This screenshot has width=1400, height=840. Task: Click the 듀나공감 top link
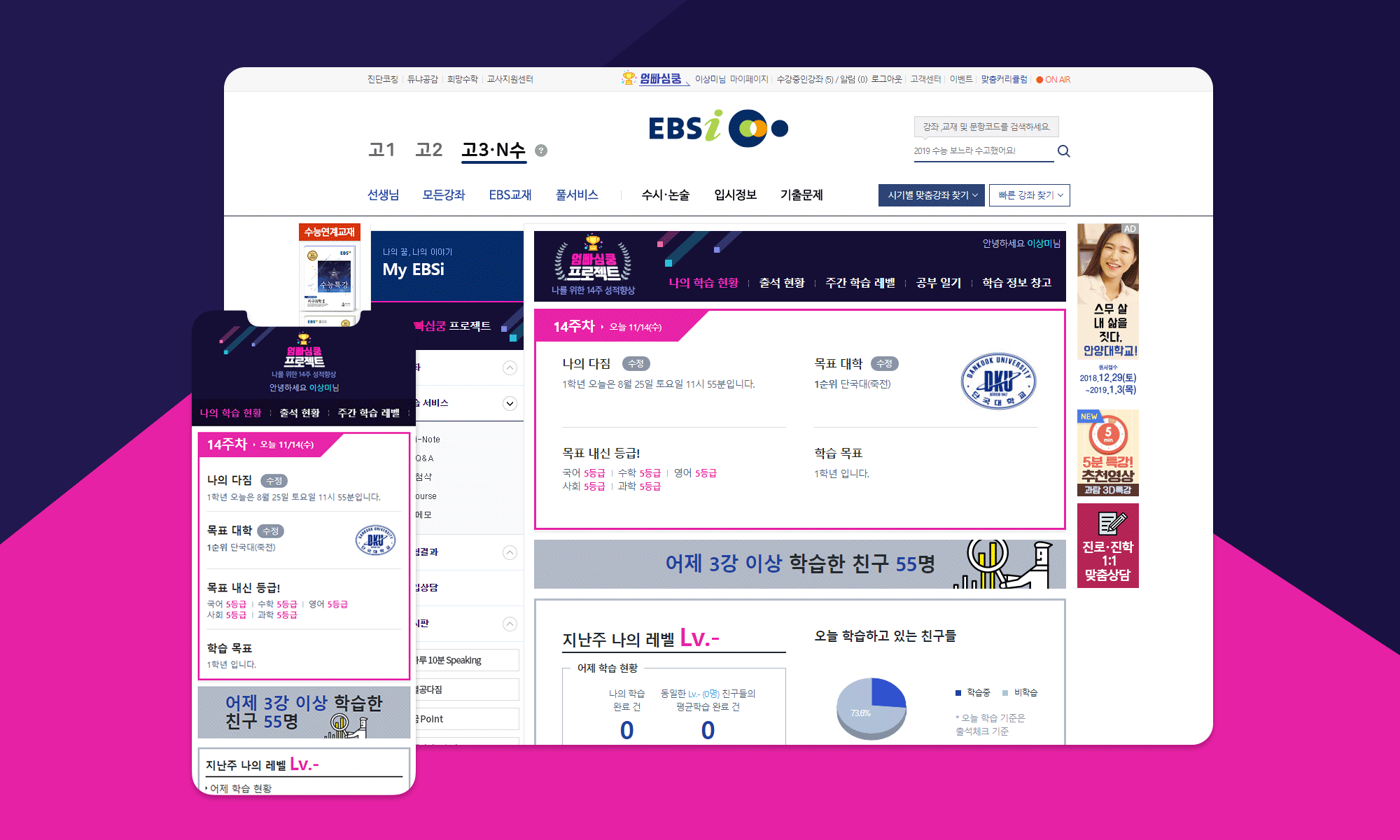pos(423,80)
